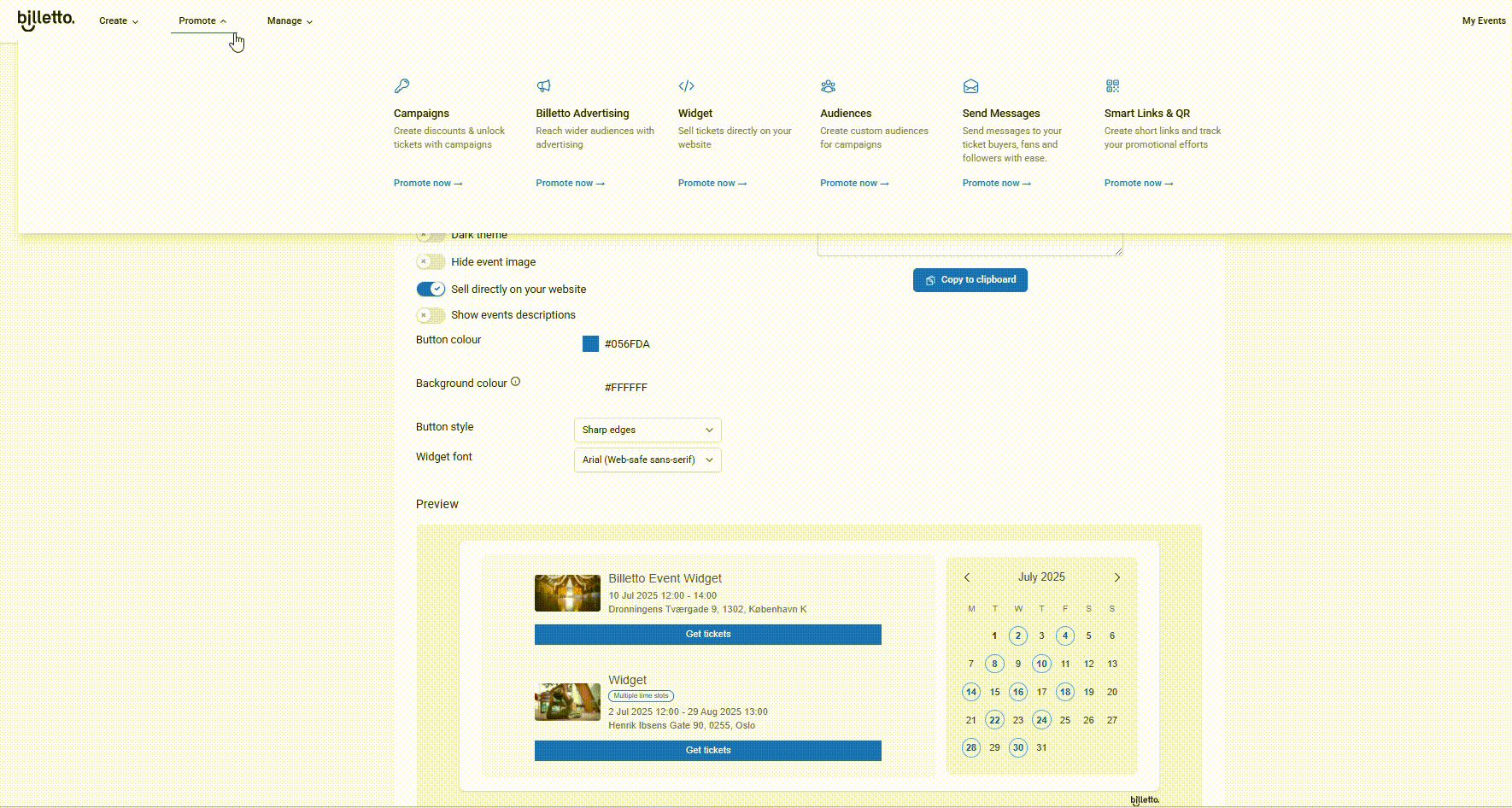The width and height of the screenshot is (1512, 808).
Task: Click the Widget code brackets icon
Action: point(686,86)
